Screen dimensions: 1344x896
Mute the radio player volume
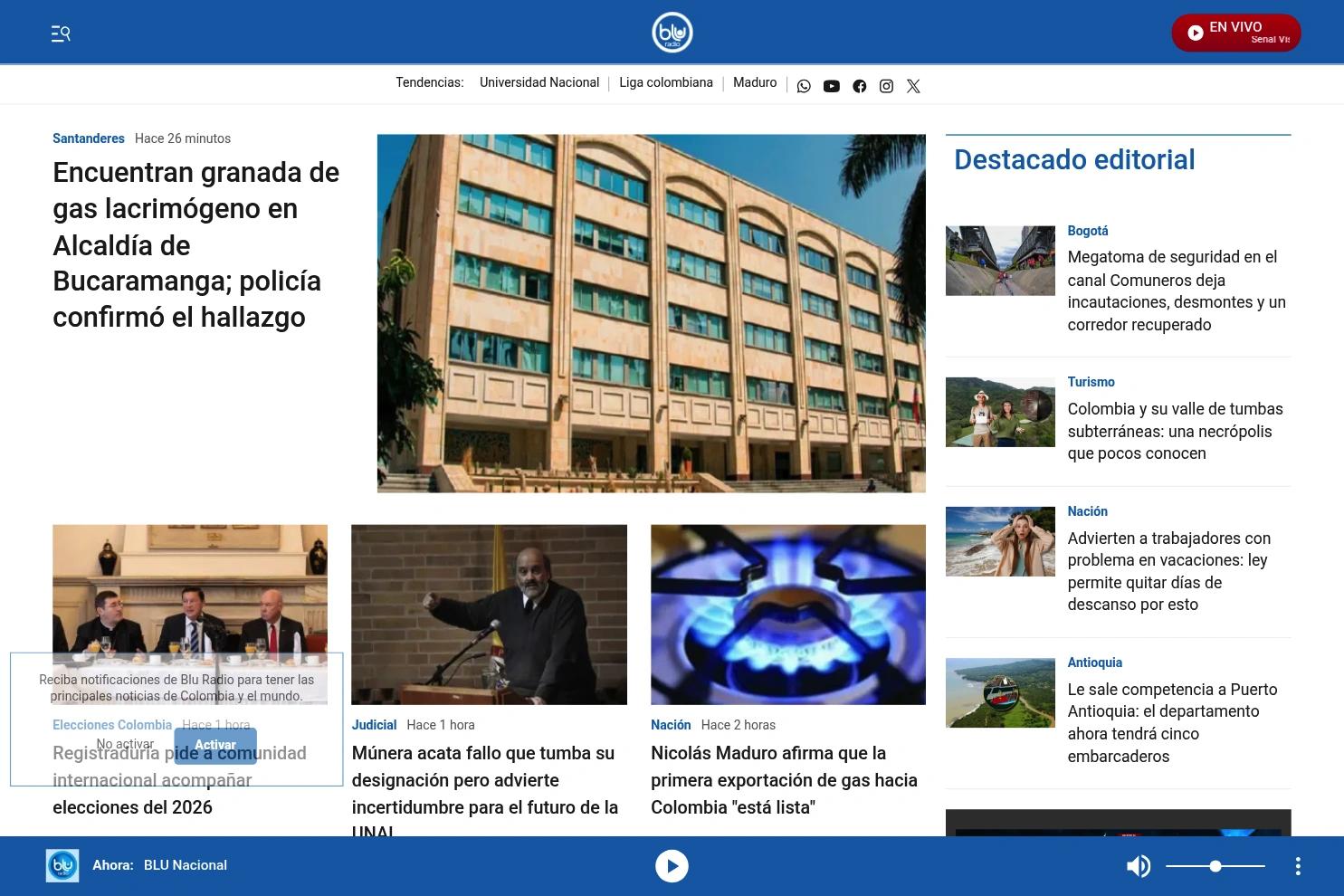coord(1138,866)
